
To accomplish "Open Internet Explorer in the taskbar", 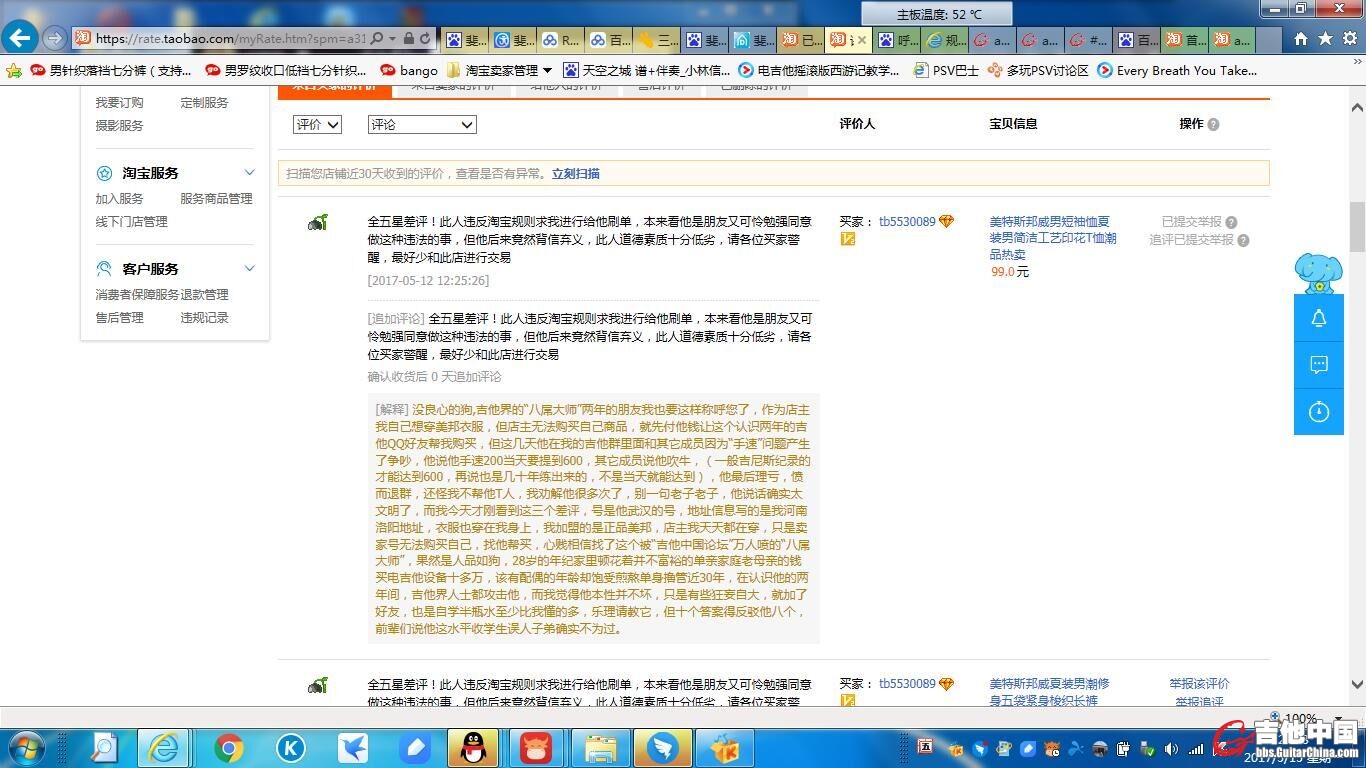I will [x=164, y=747].
